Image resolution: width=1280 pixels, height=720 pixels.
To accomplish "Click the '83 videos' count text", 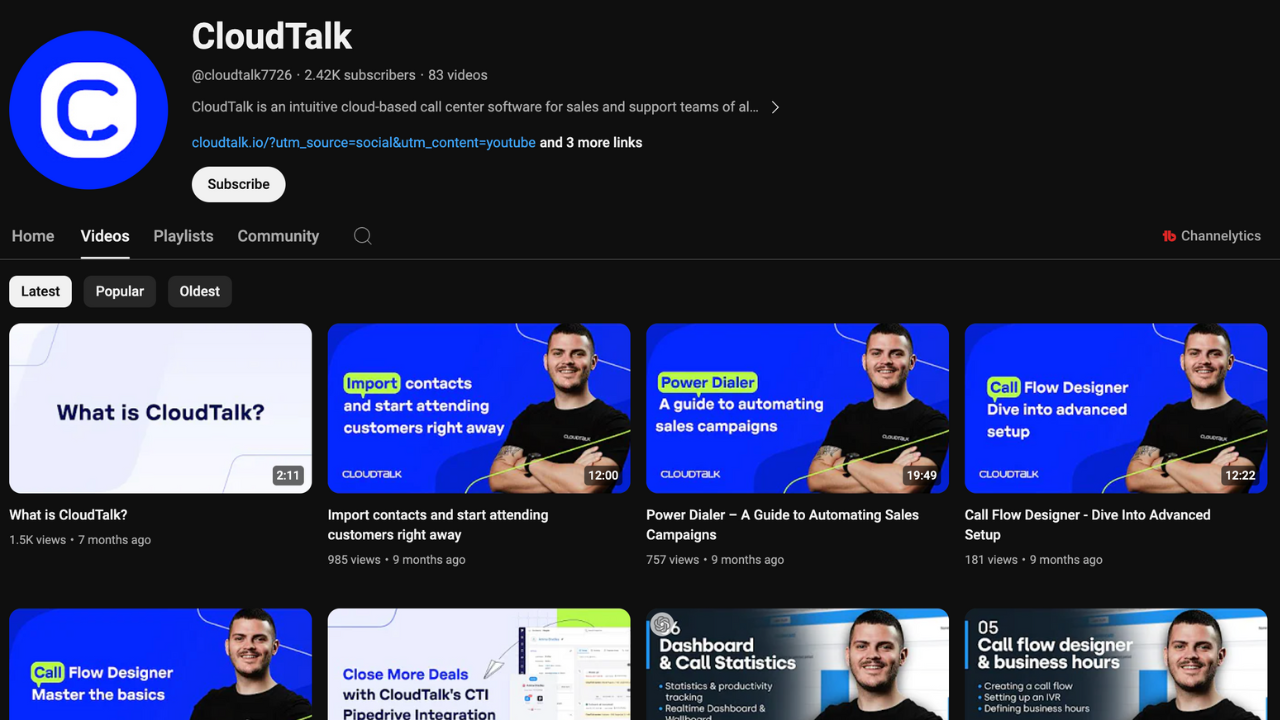I will (x=458, y=75).
